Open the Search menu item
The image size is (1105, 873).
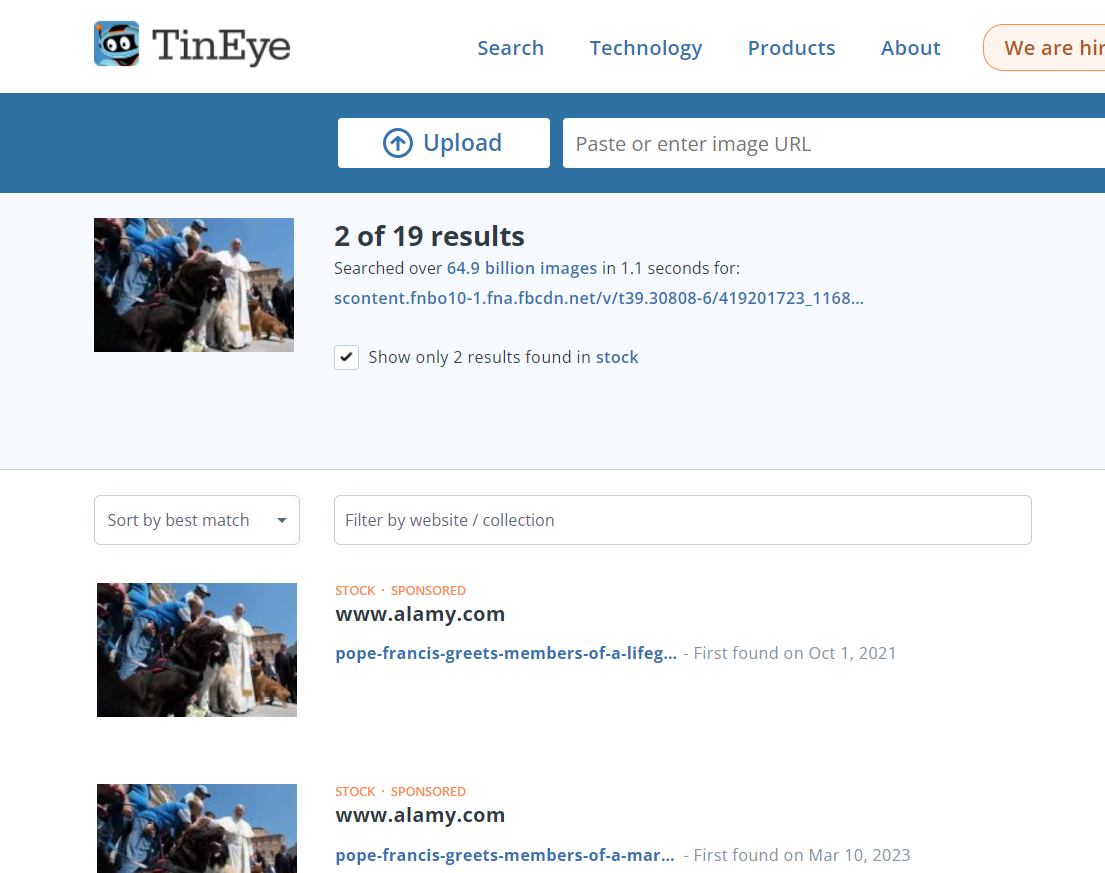(510, 48)
